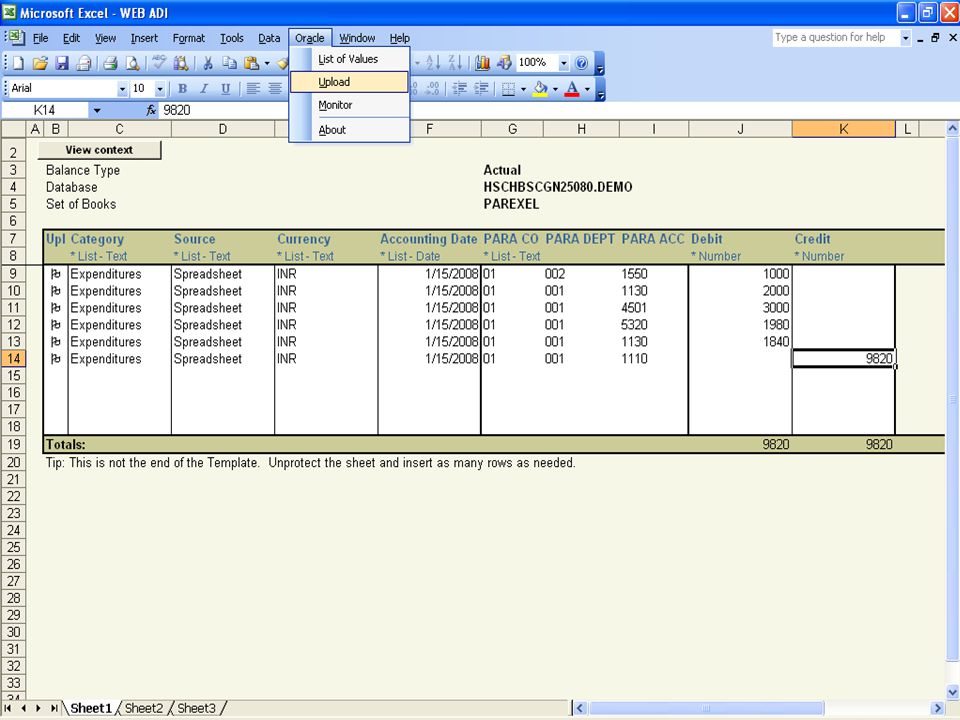Sort ascending with the A-Z icon
Viewport: 960px width, 720px height.
tap(433, 62)
